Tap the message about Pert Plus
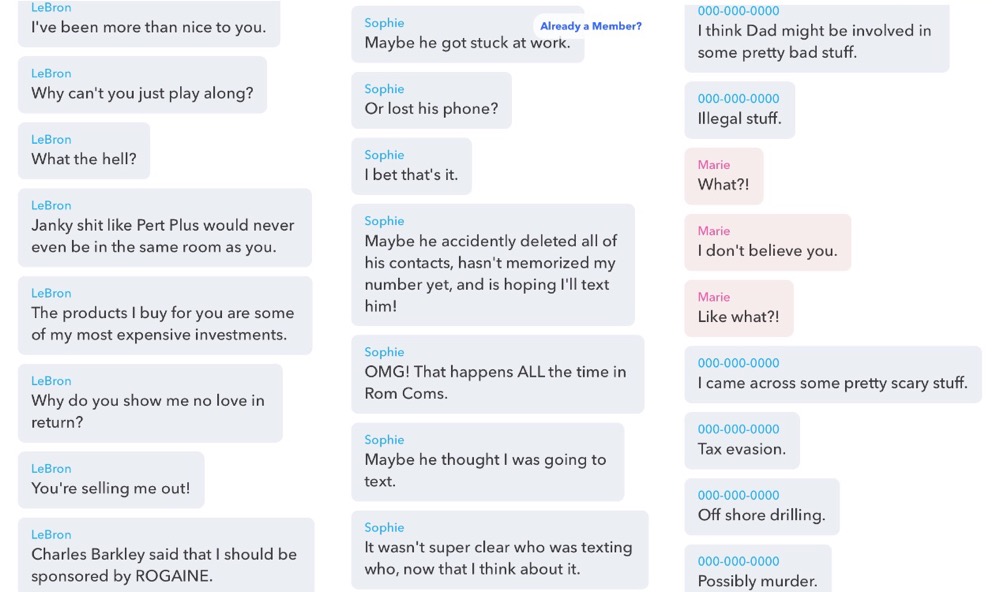Image resolution: width=1000 pixels, height=592 pixels. (165, 228)
